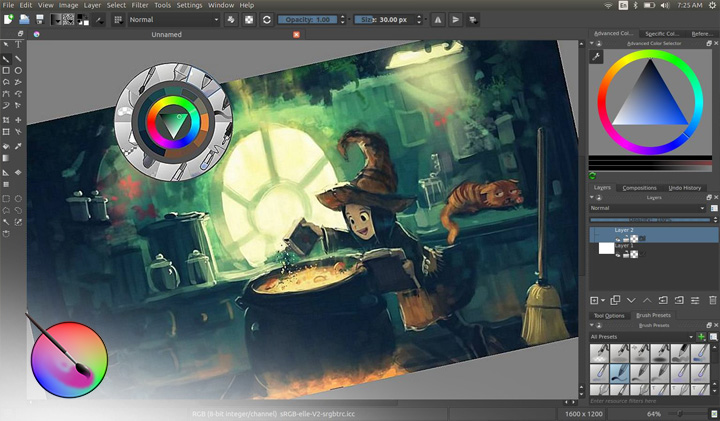Switch to the Undo History tab
The height and width of the screenshot is (421, 720).
[685, 188]
